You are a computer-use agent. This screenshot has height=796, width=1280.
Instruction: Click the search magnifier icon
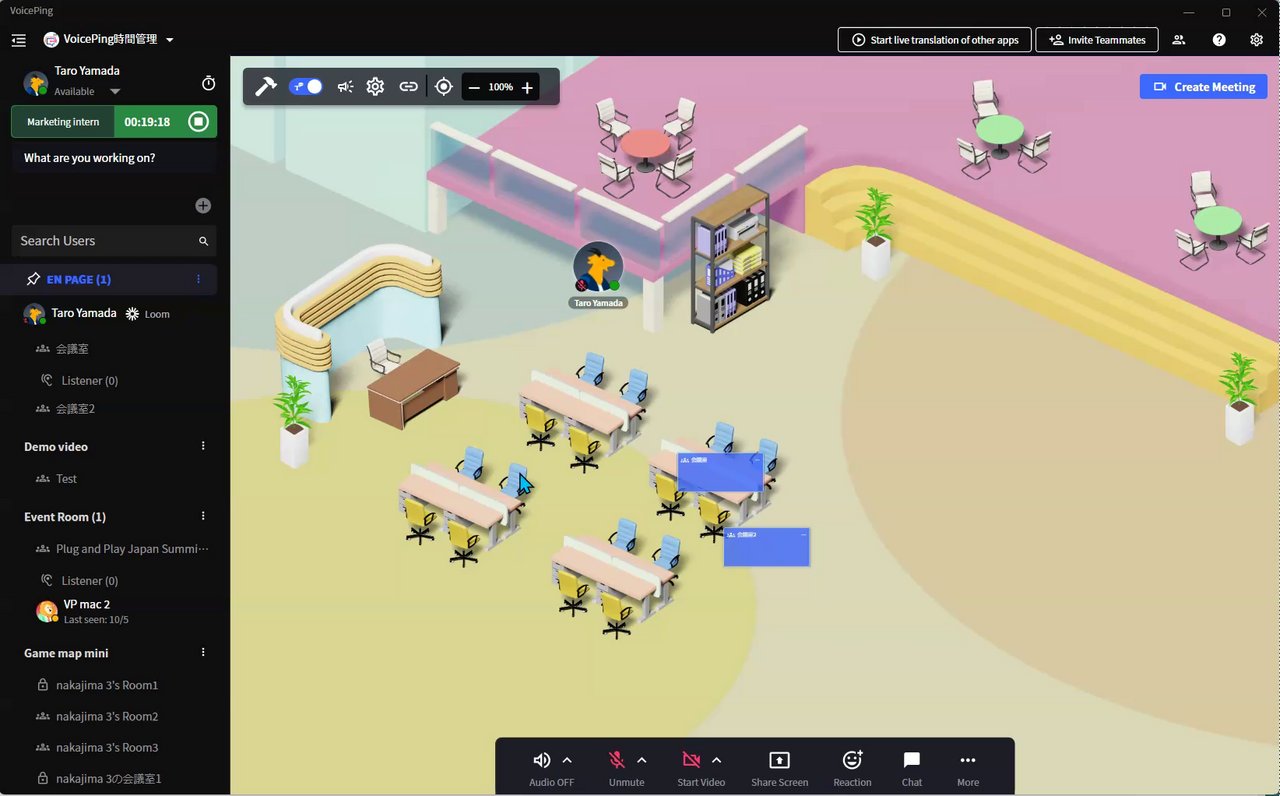(x=204, y=241)
